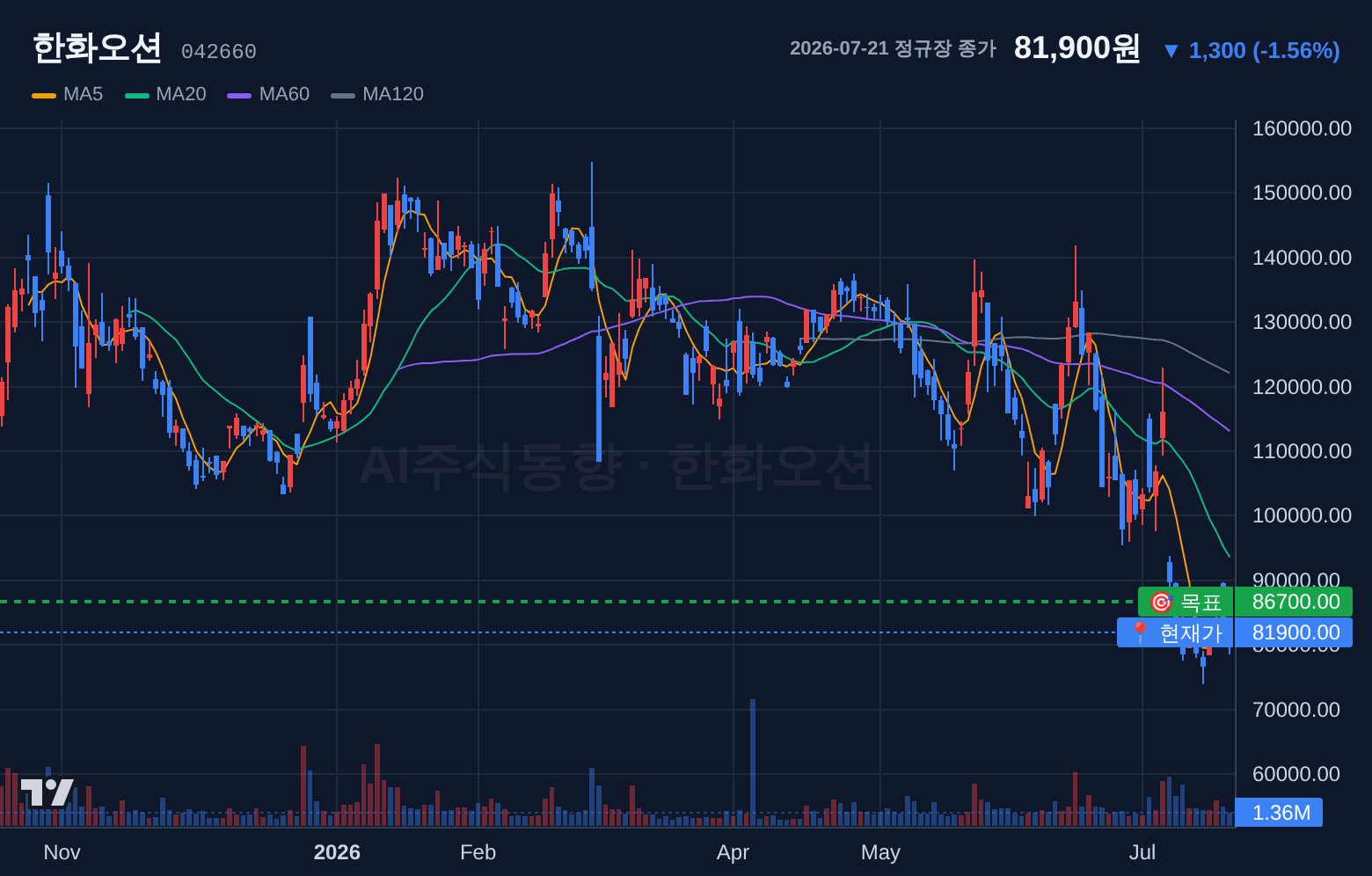
Task: Click the ticker code 042660
Action: coord(219,52)
